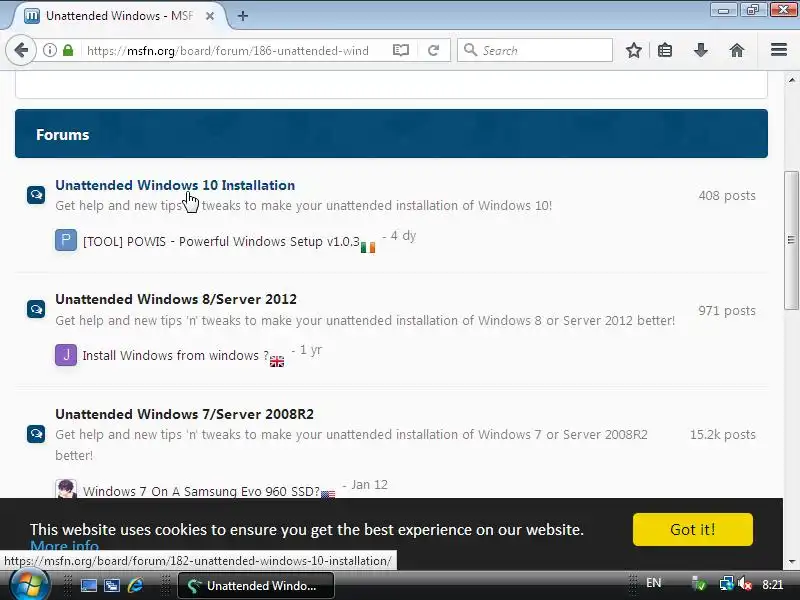This screenshot has width=800, height=600.
Task: Open the anime avatar beside Samsung Evo topic
Action: (66, 489)
